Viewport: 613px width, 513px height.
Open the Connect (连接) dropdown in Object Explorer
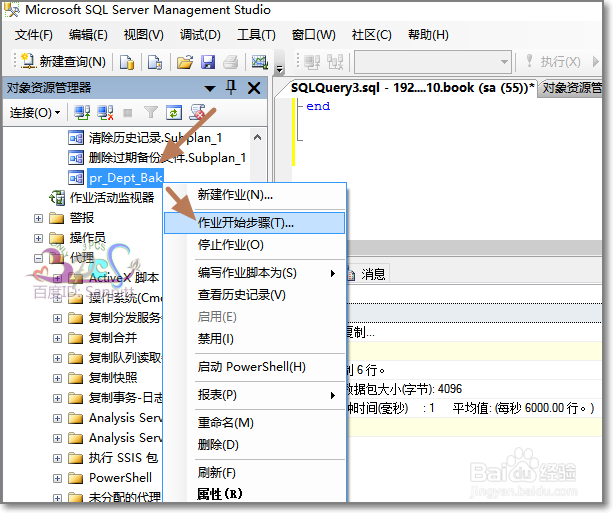tap(35, 113)
